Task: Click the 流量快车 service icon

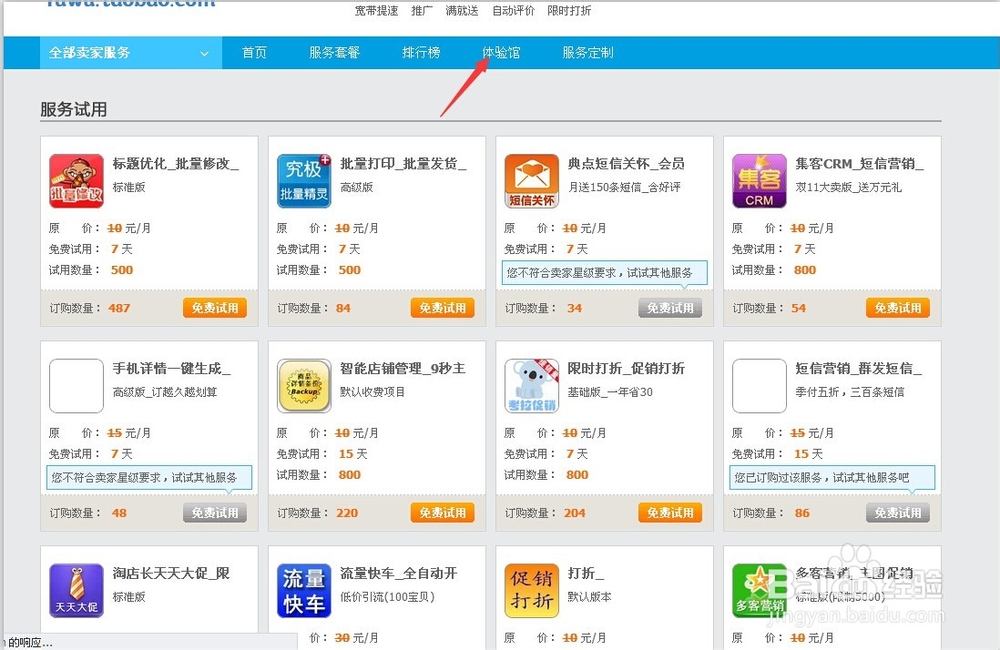Action: pos(304,590)
